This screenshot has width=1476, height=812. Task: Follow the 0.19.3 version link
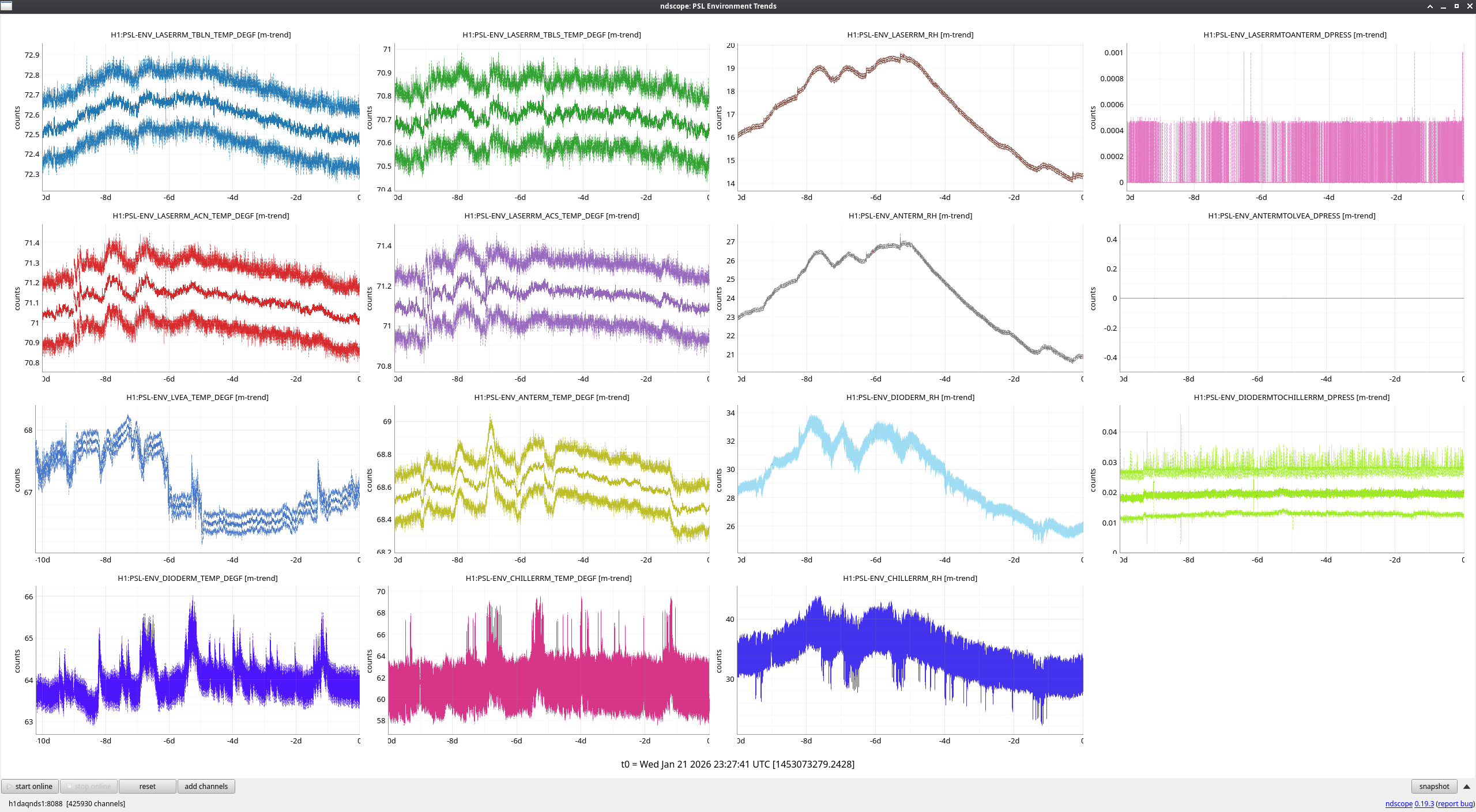tap(1424, 803)
